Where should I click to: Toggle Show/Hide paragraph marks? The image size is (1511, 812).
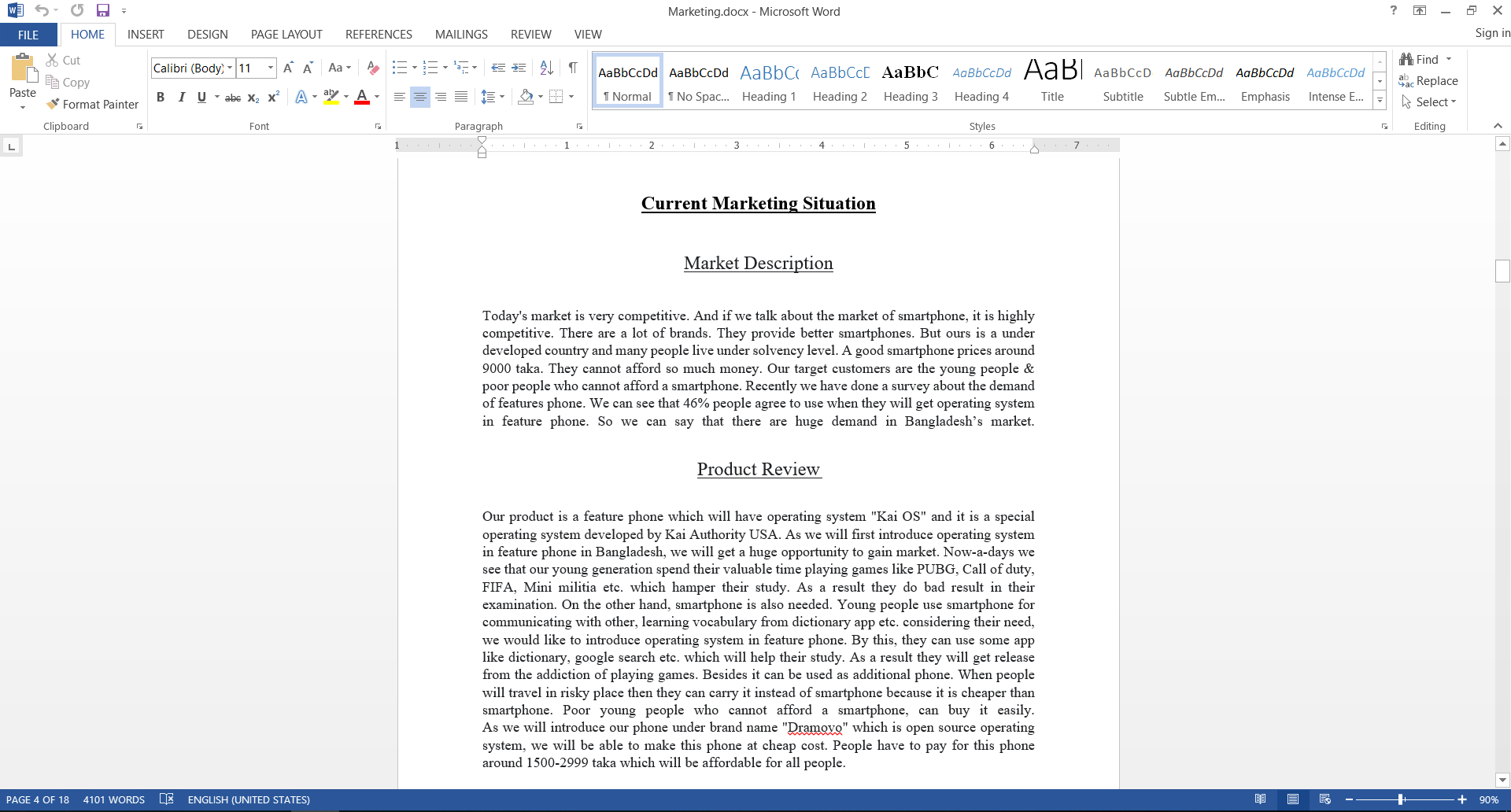573,68
